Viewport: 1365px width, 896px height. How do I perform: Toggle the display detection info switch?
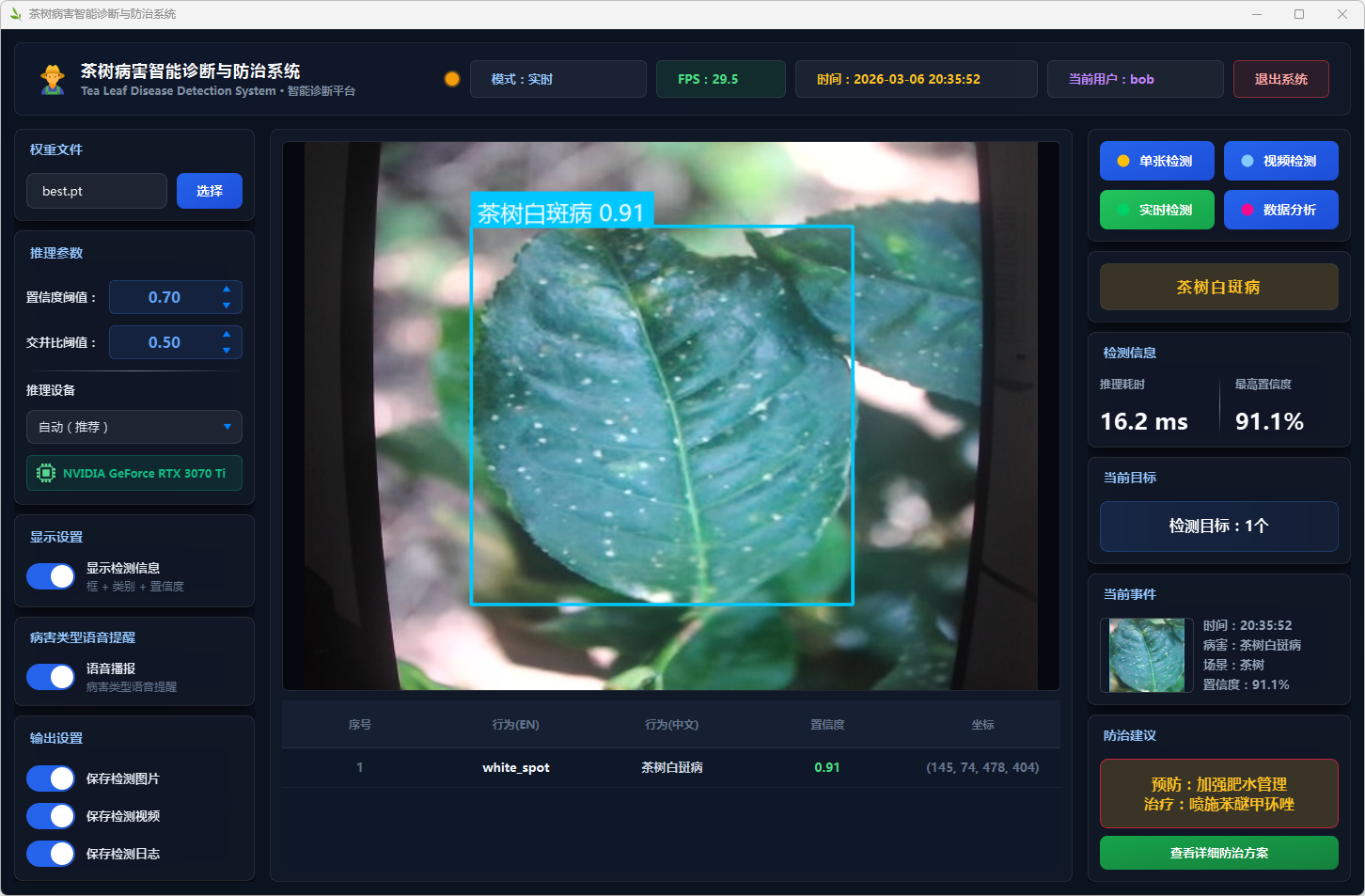[x=51, y=576]
